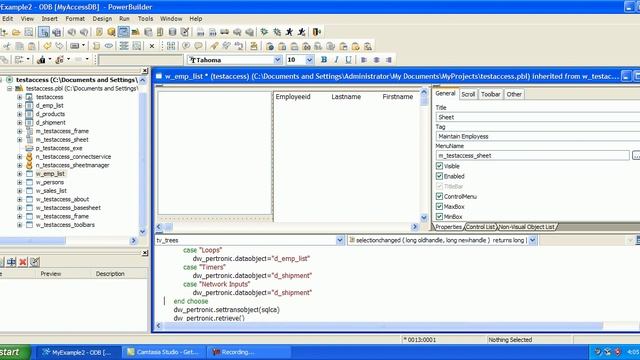
Task: Click in the Tag field 'Maintain Employess'
Action: pos(538,136)
